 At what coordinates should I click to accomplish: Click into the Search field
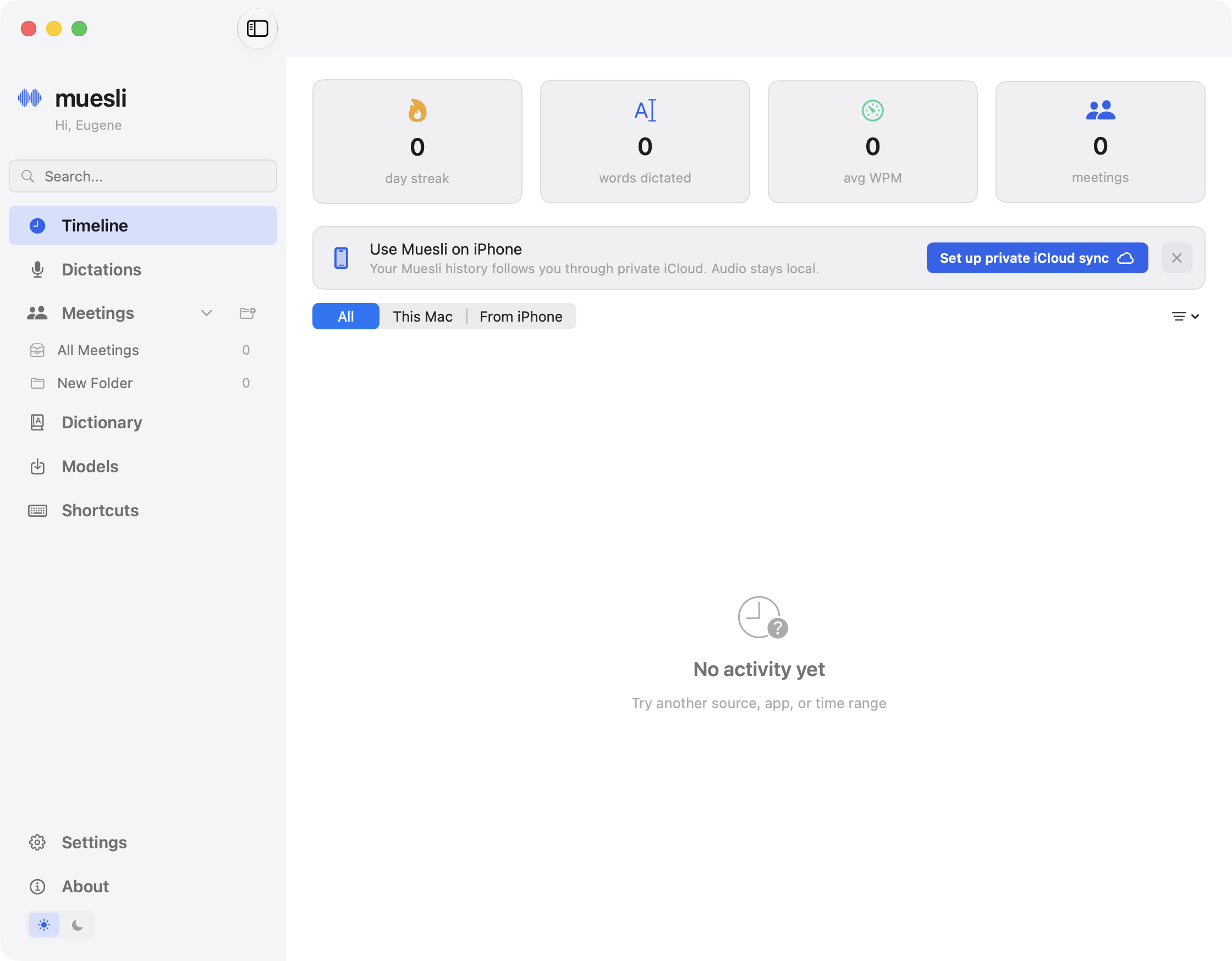[142, 176]
